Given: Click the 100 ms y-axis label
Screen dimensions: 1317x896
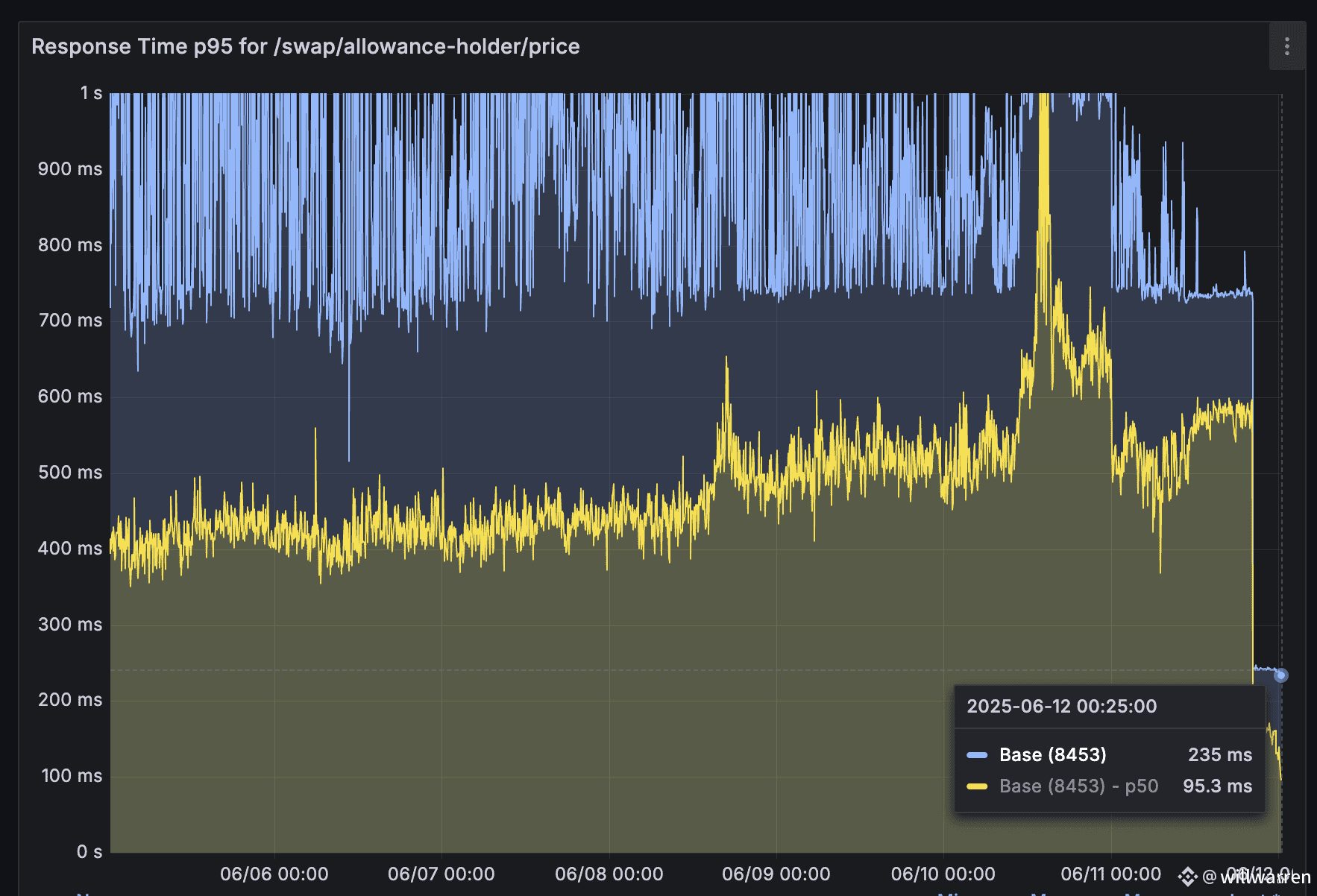Looking at the screenshot, I should click(72, 776).
